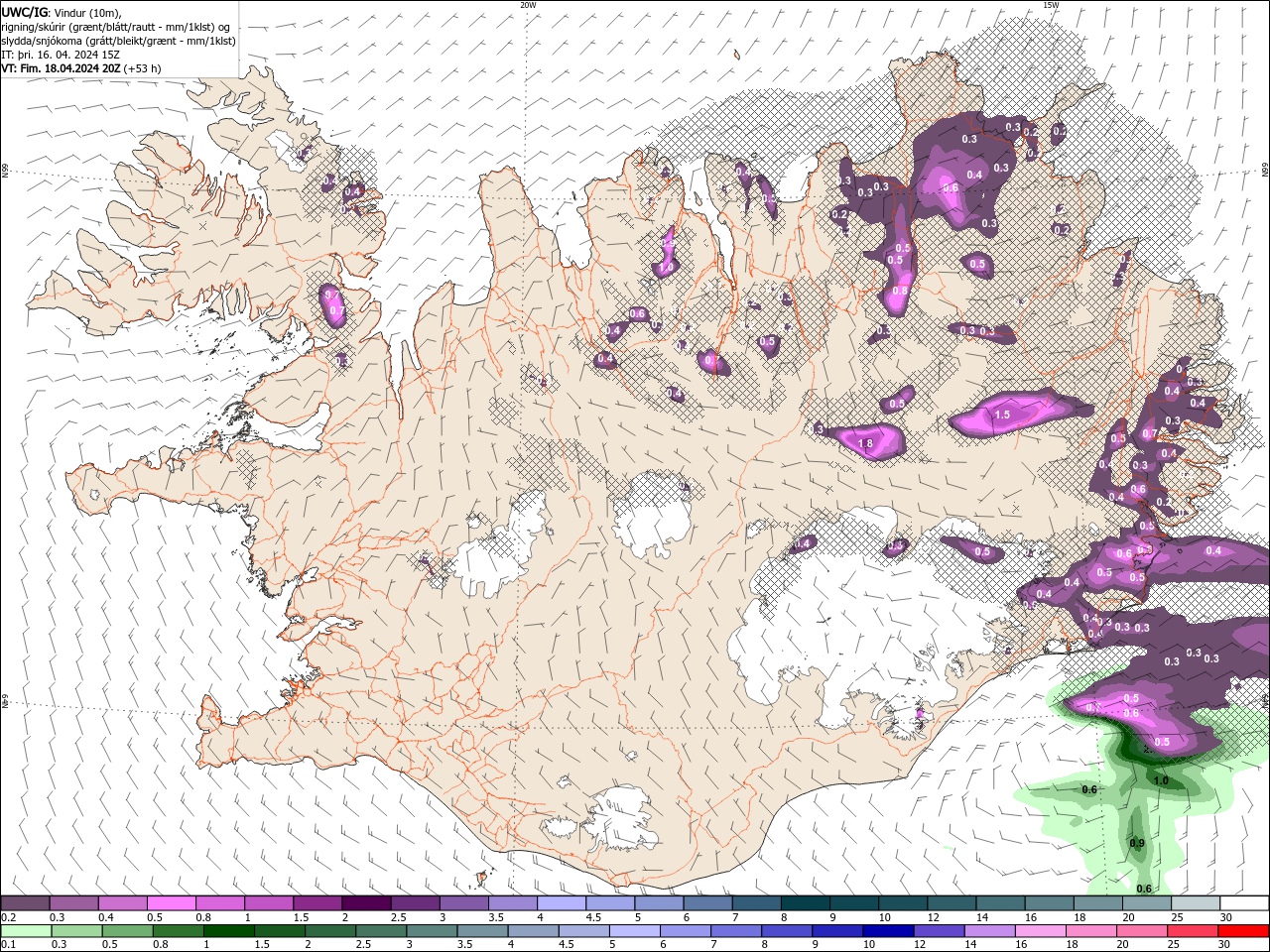Pick the magenta-purple swatch labeled 1.5 in purple scale
Image resolution: width=1270 pixels, height=952 pixels.
coord(317,903)
